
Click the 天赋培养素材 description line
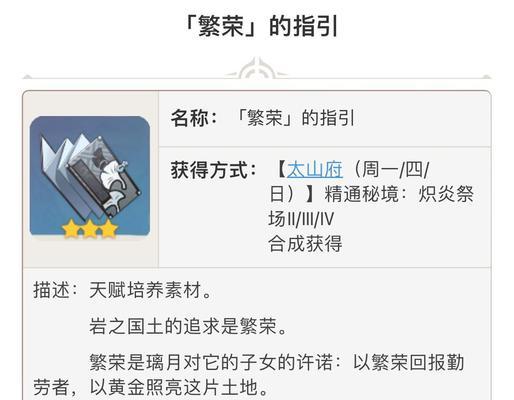(x=150, y=290)
